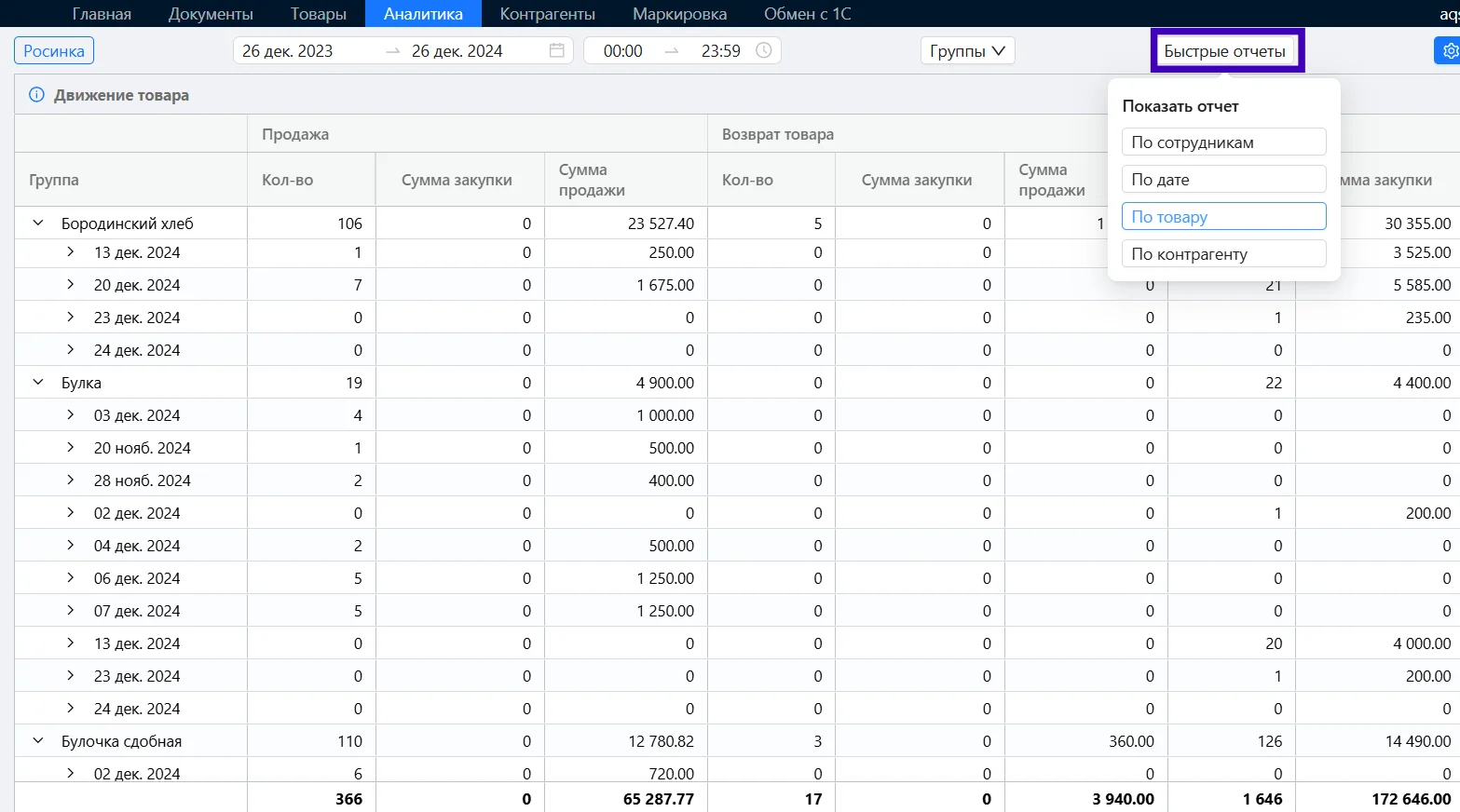Click the Росинка button
The image size is (1460, 812).
[x=54, y=50]
